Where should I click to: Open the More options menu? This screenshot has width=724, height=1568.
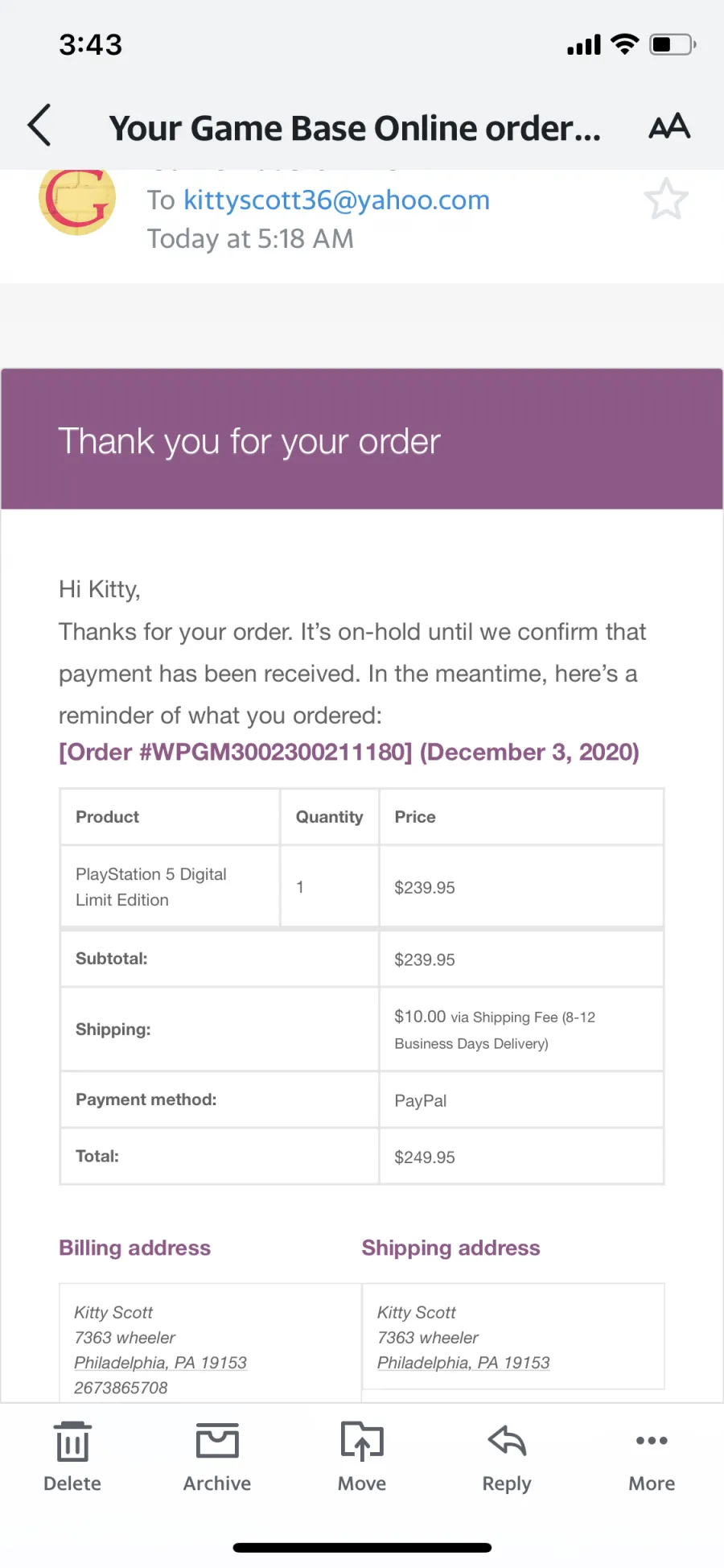coord(652,1457)
